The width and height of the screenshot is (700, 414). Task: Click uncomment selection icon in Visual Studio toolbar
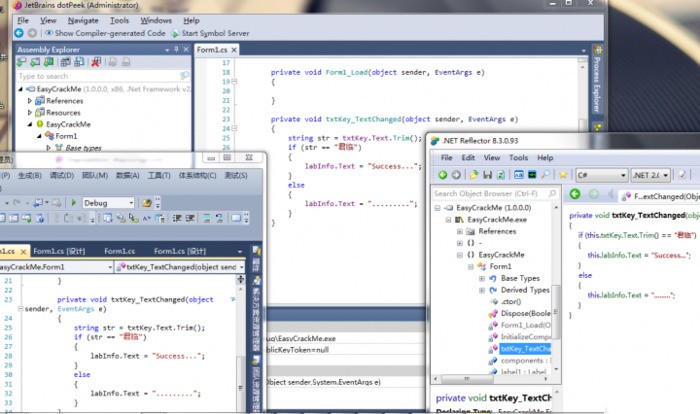219,218
